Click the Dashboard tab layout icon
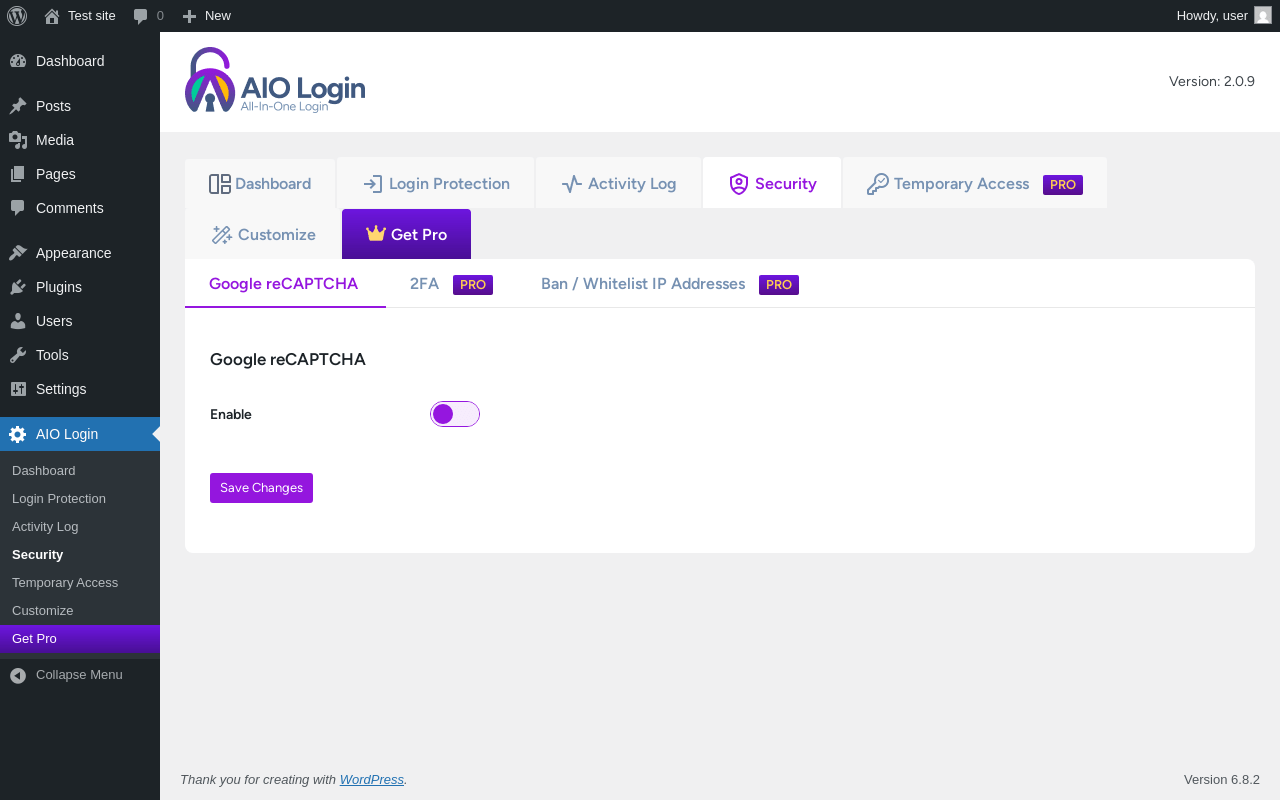 [x=220, y=184]
